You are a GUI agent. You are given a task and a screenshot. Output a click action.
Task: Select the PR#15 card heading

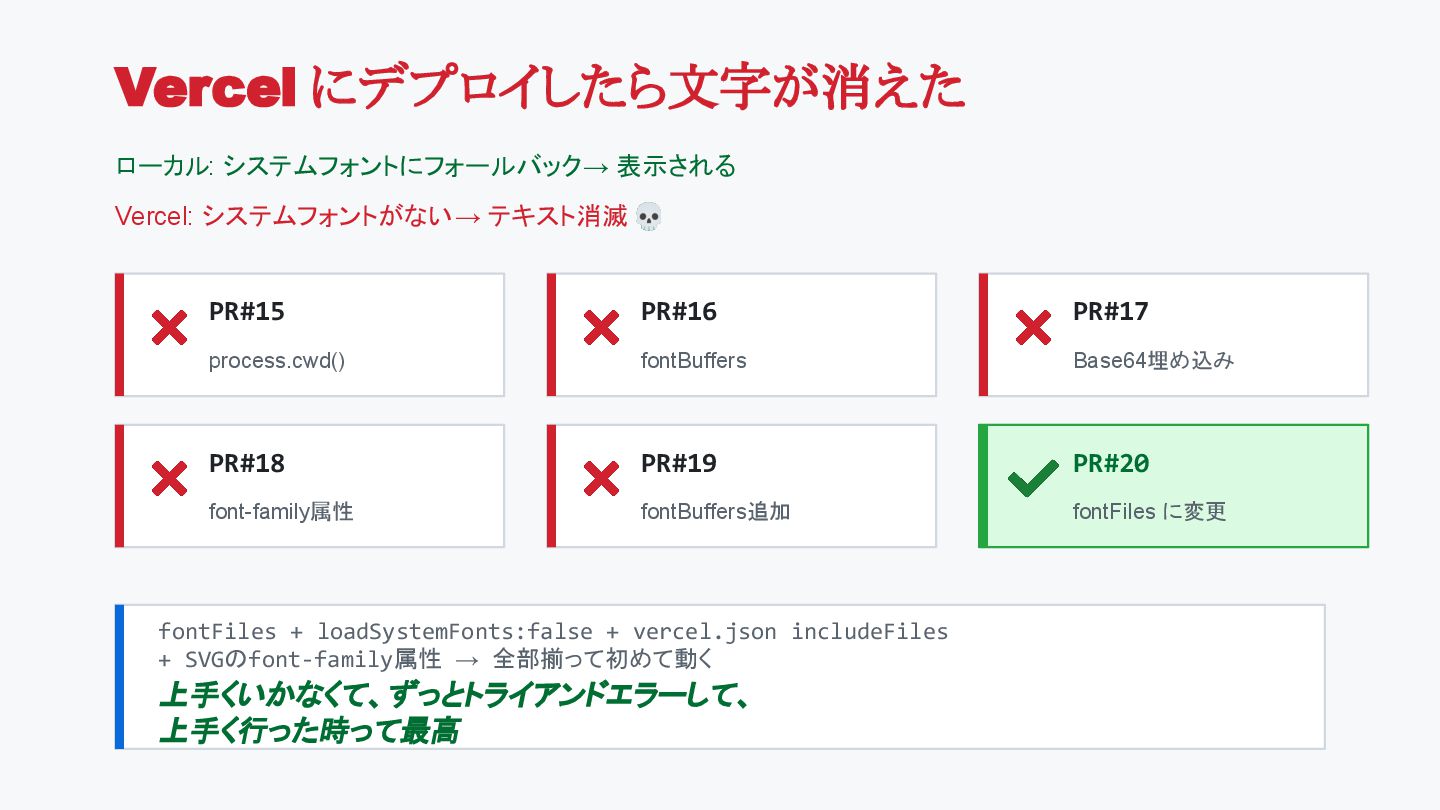[x=247, y=312]
